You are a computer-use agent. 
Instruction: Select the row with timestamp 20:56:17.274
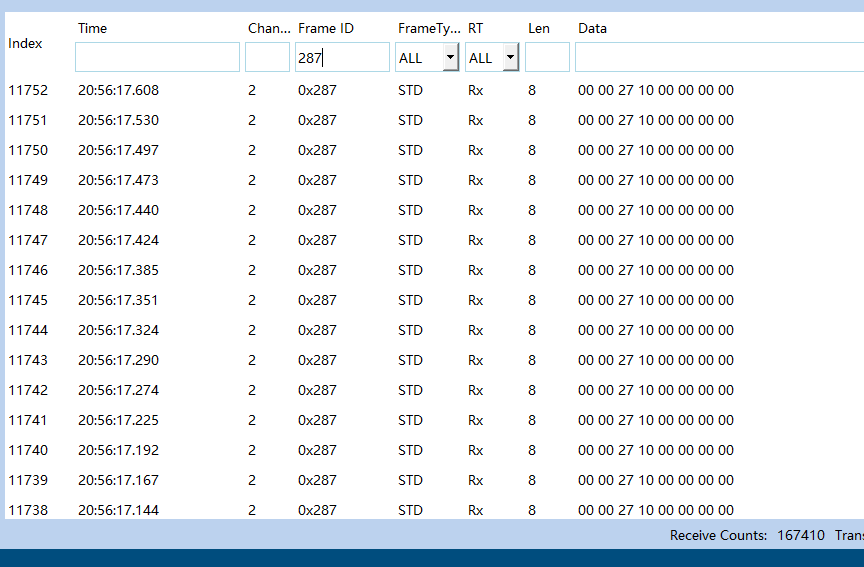coord(118,390)
